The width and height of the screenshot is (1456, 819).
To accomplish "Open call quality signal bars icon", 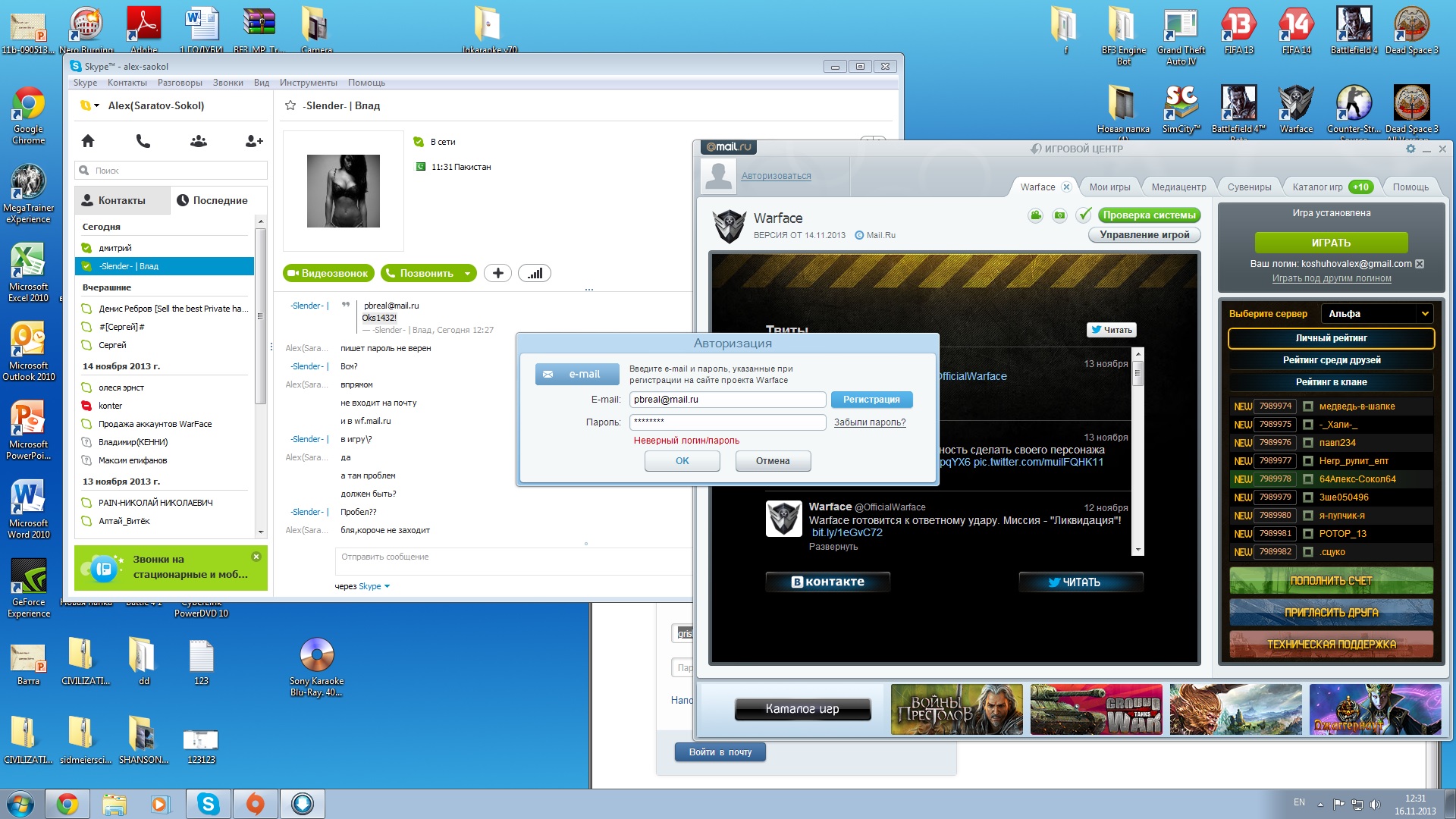I will [x=535, y=273].
